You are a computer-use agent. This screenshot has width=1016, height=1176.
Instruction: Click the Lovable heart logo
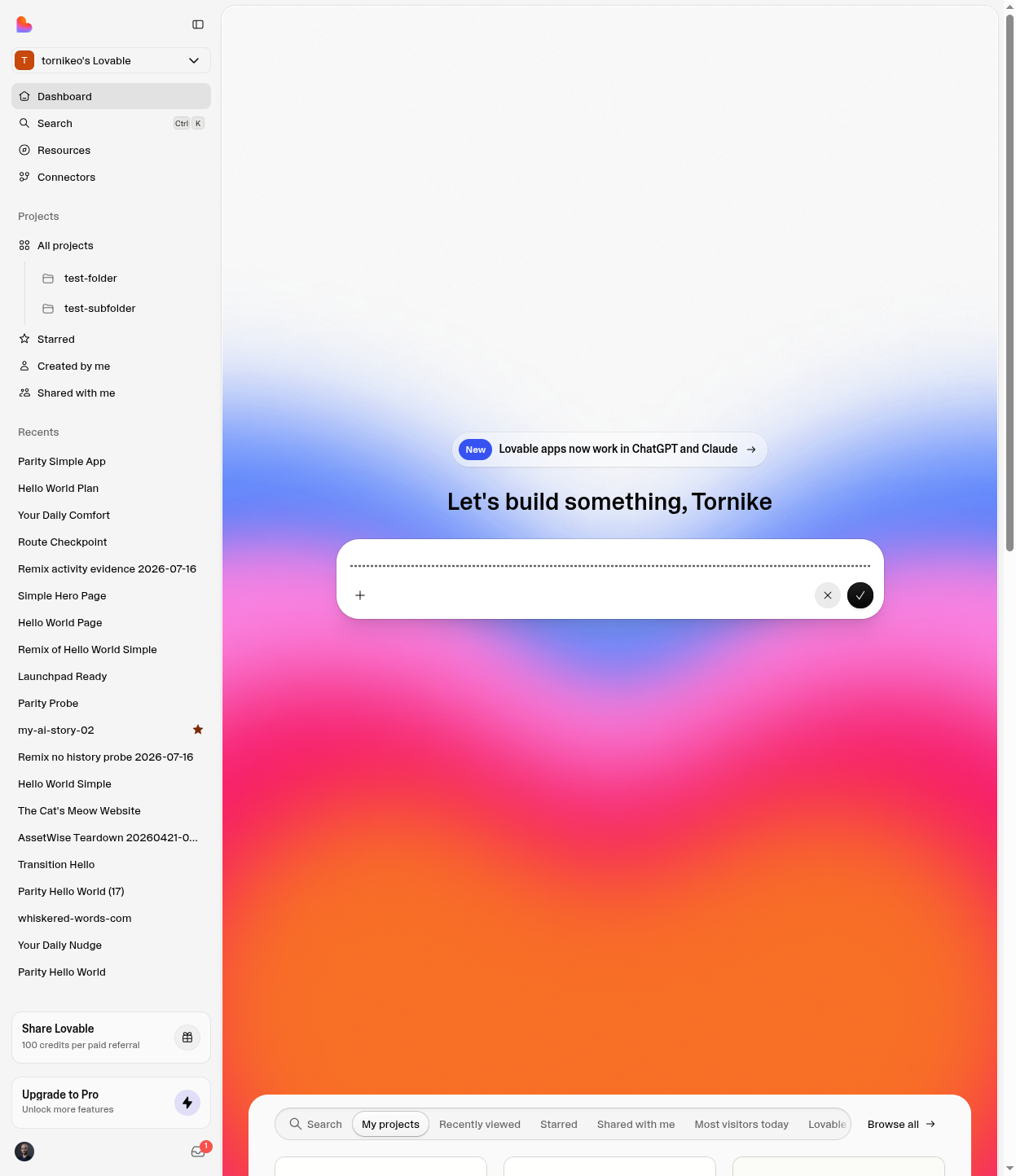coord(24,24)
